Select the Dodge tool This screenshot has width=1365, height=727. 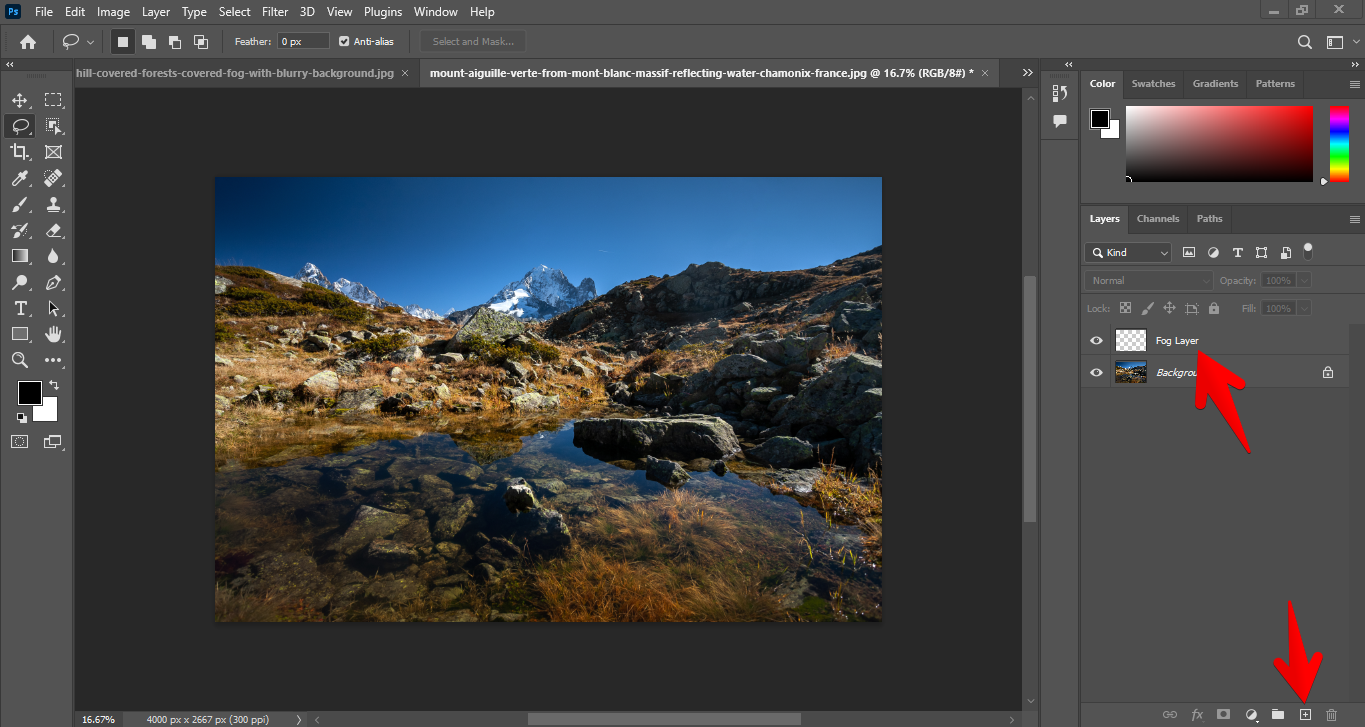tap(19, 282)
